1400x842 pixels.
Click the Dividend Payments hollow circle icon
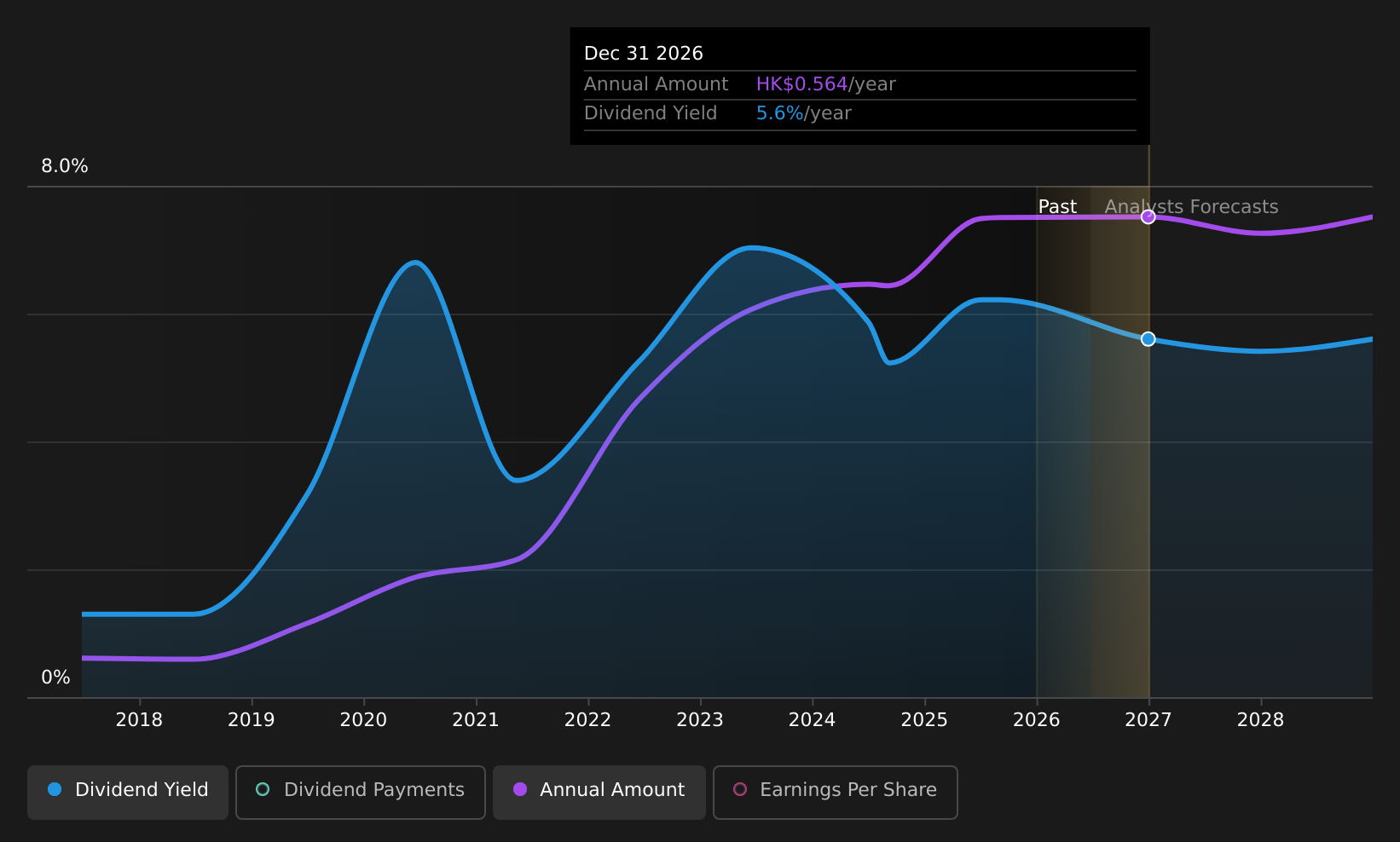(263, 789)
